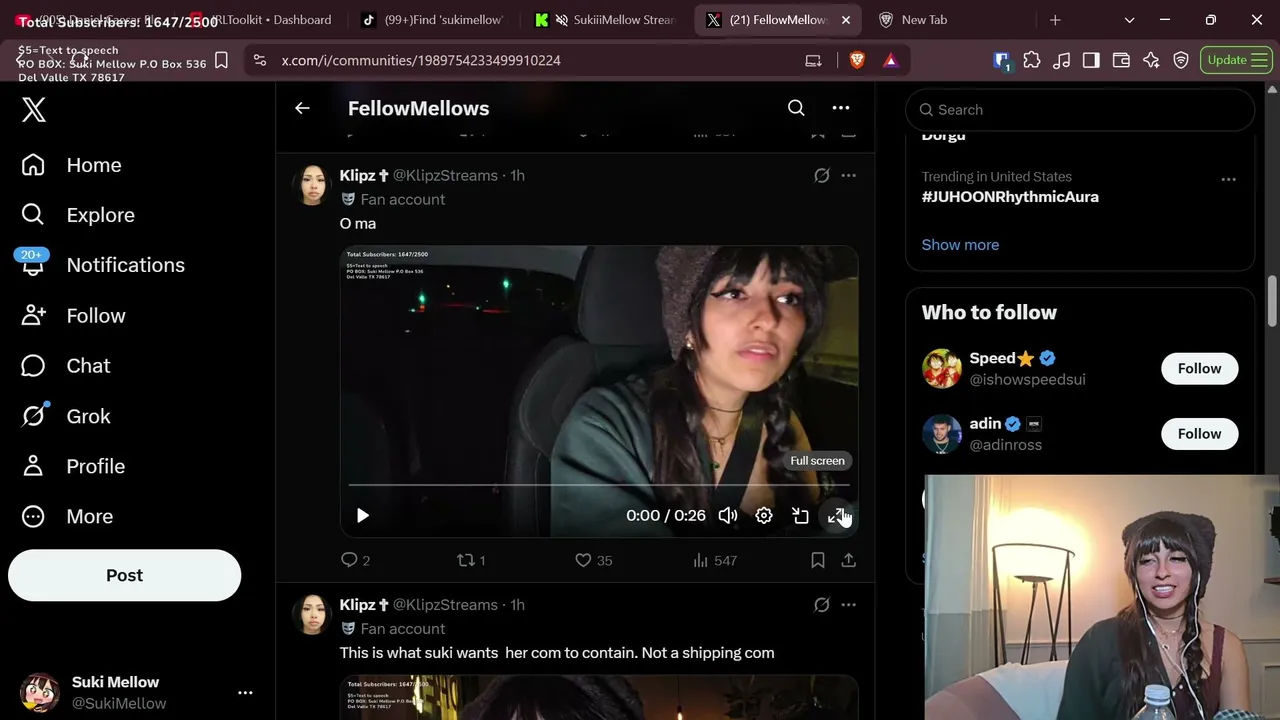
Task: Focus the X Search field
Action: pos(1080,110)
